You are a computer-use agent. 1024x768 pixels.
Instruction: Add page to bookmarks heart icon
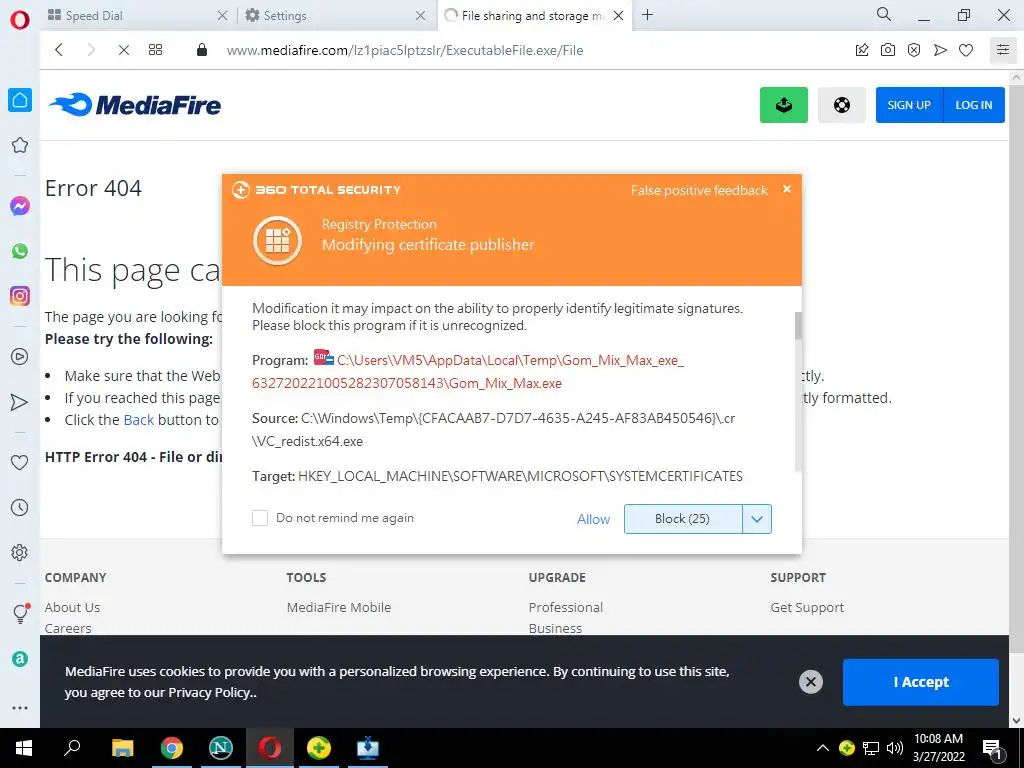(966, 50)
